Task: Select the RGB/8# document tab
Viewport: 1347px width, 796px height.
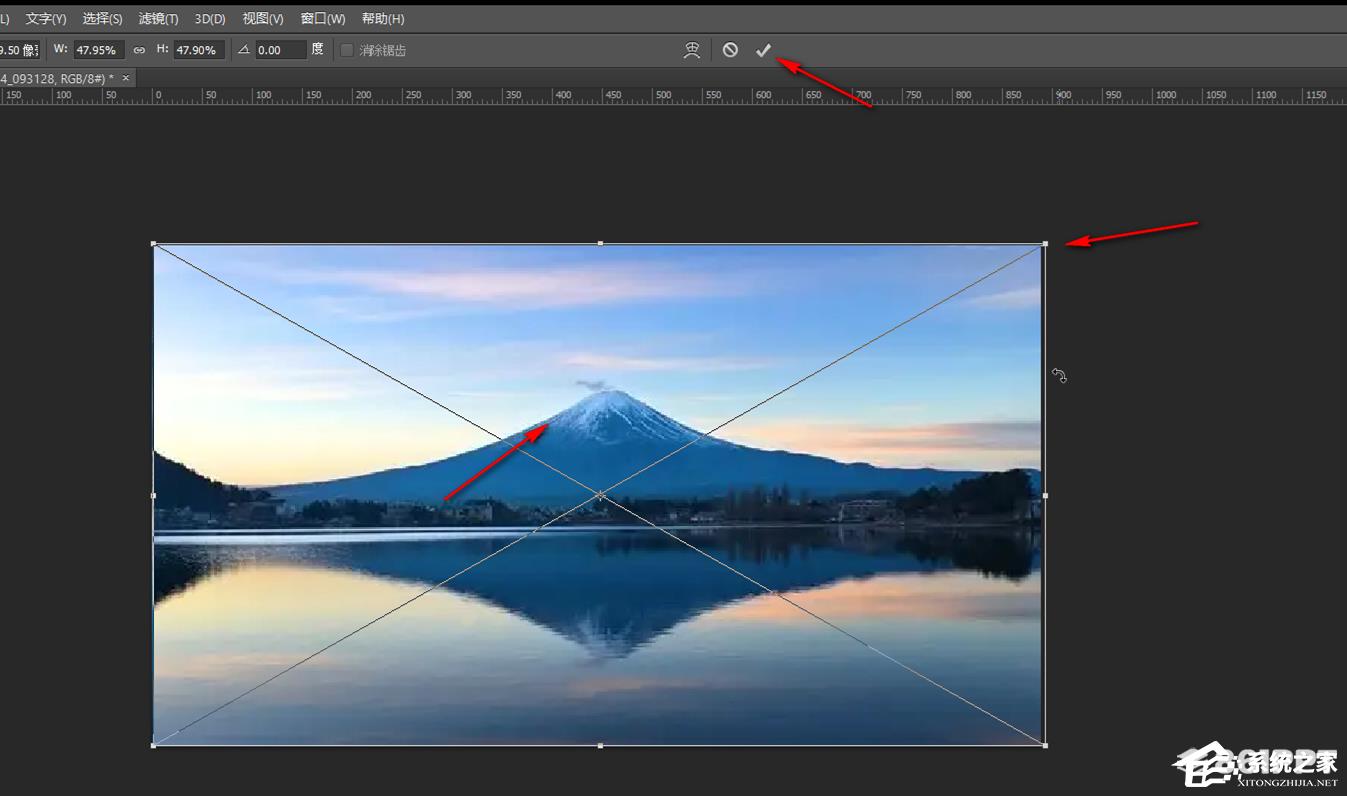Action: (x=60, y=78)
